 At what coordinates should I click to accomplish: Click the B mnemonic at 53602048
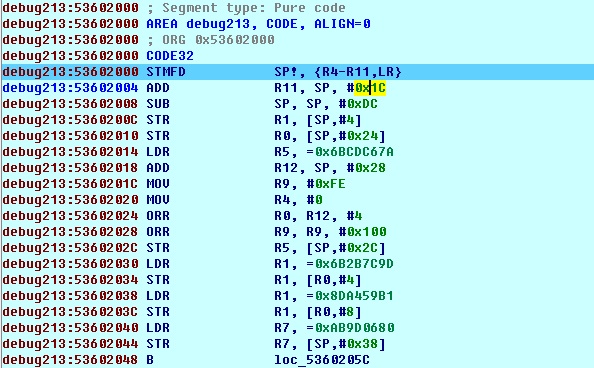150,360
